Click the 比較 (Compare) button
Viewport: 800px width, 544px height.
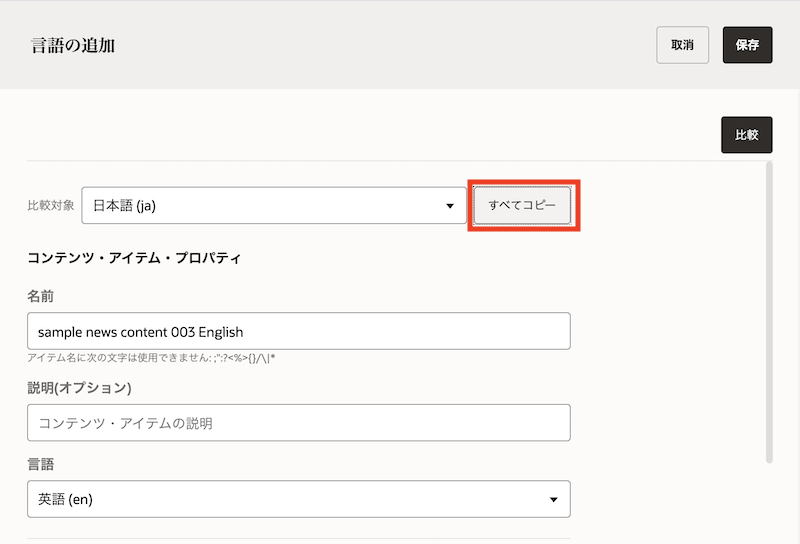(746, 135)
